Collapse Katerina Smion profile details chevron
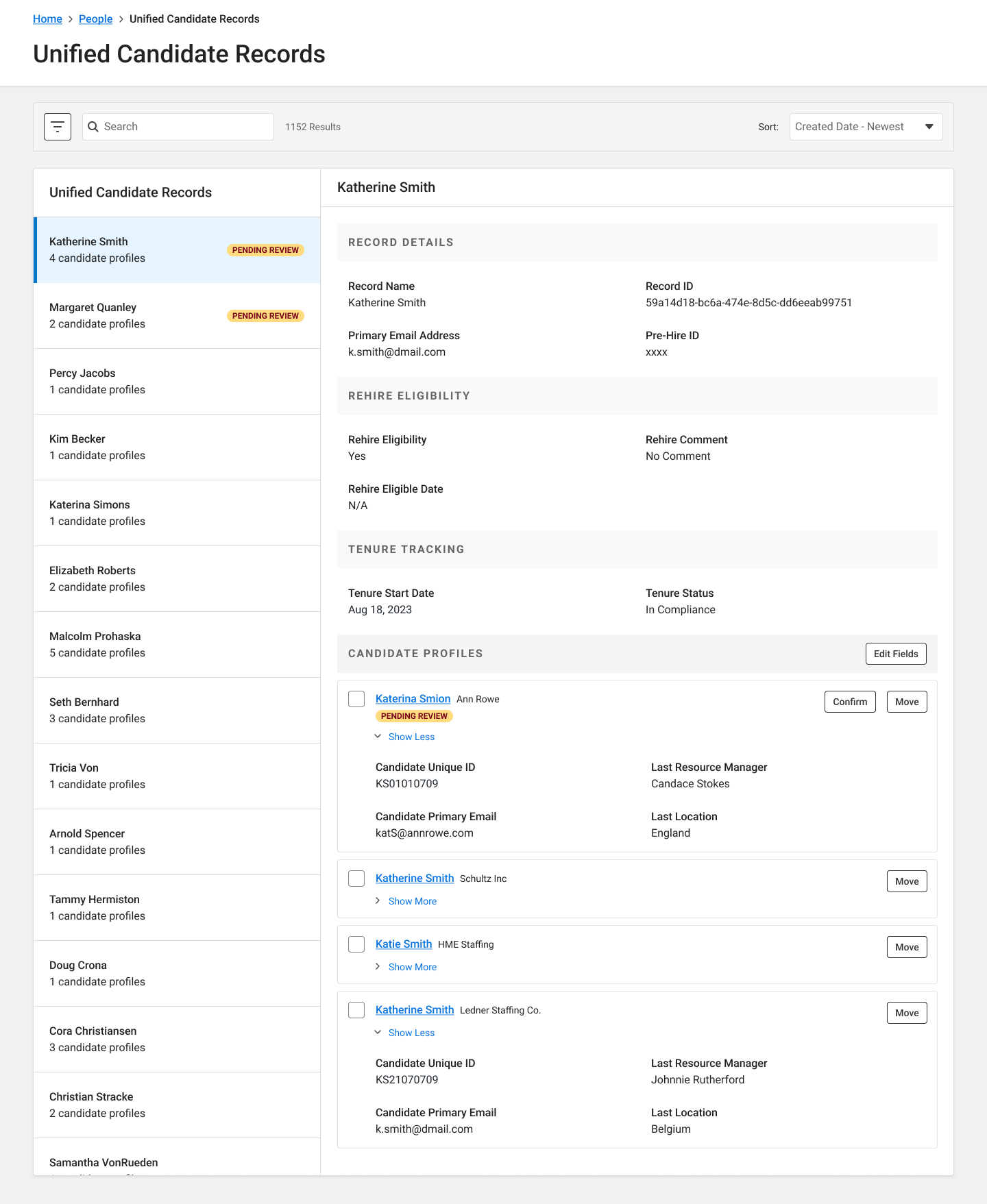The width and height of the screenshot is (987, 1204). coord(378,737)
